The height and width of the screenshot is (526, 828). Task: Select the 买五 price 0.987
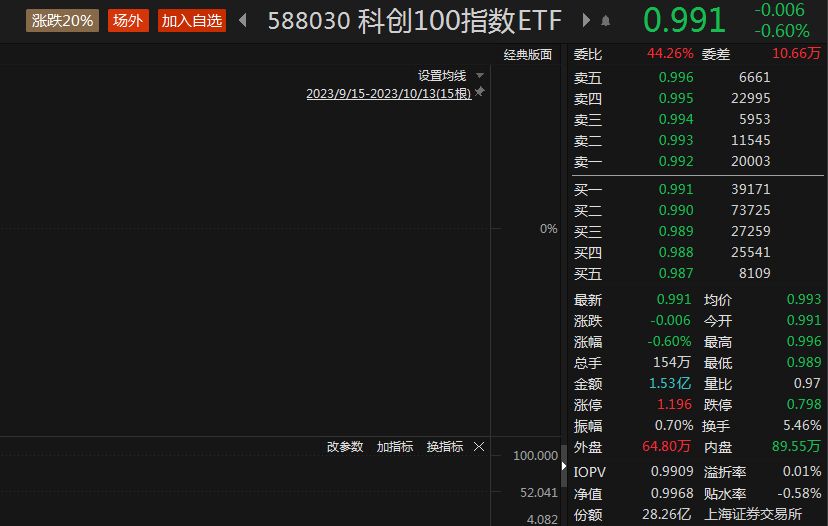(x=676, y=274)
